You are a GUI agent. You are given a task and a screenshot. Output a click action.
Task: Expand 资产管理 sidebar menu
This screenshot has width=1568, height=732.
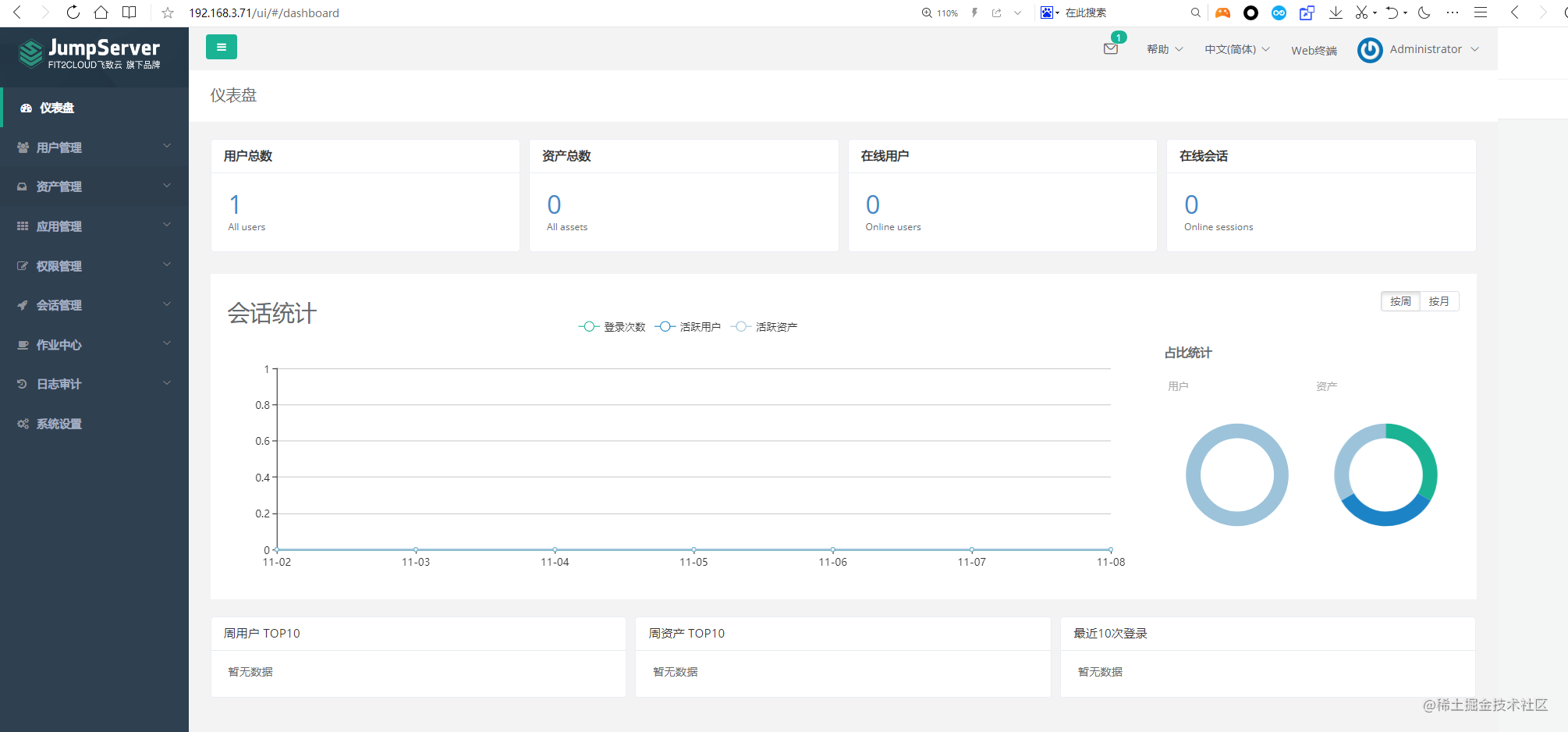(94, 187)
